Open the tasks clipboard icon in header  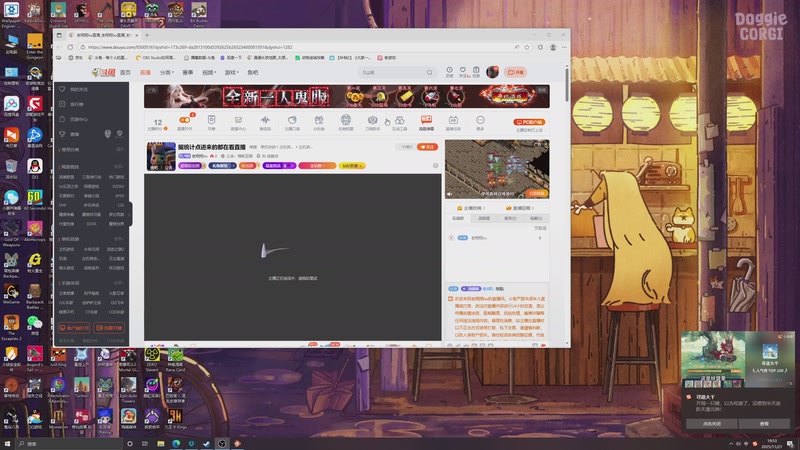tap(476, 70)
